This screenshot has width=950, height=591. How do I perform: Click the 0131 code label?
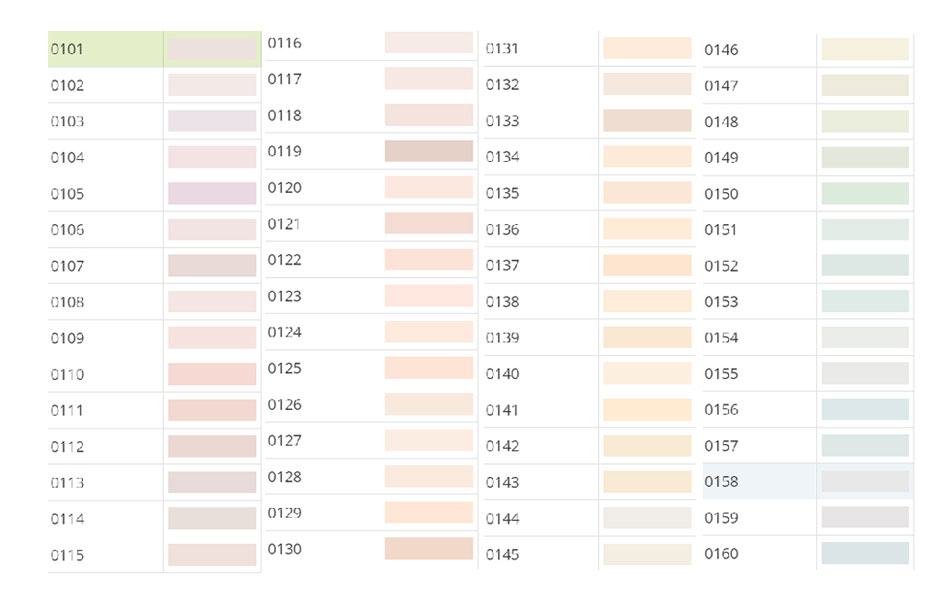coord(503,49)
